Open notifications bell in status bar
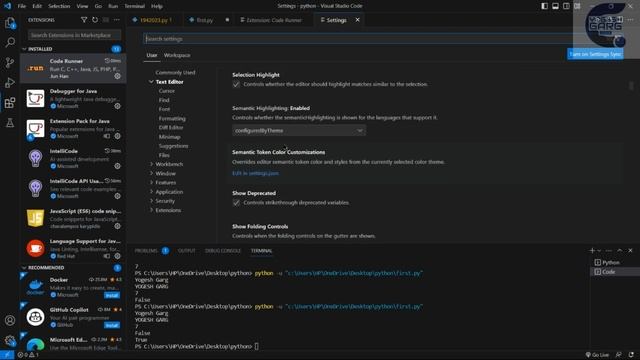 pos(631,355)
